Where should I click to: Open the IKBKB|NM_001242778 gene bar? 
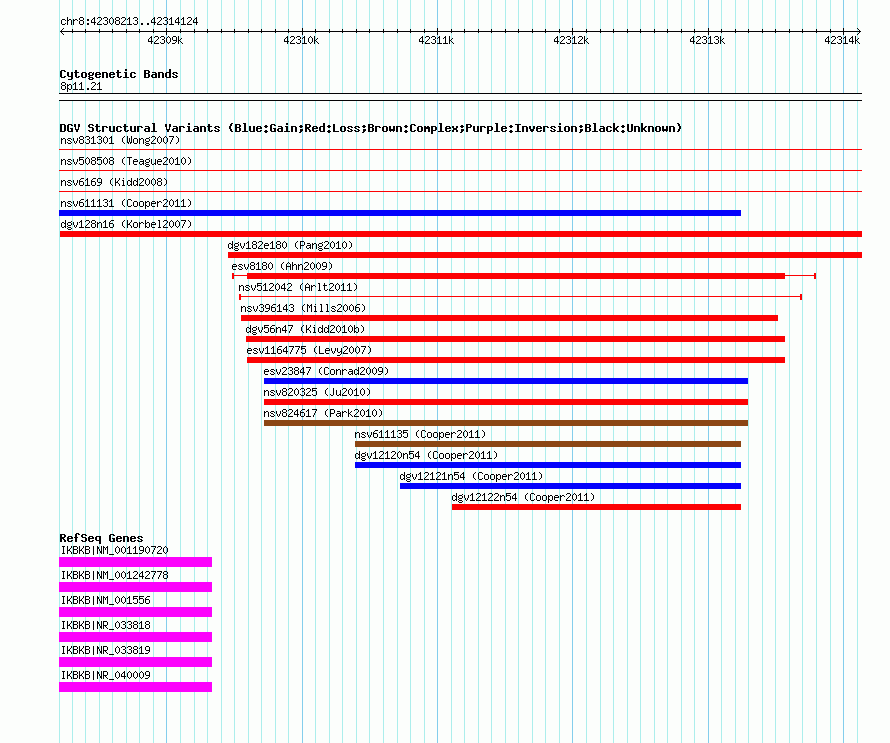tap(136, 587)
